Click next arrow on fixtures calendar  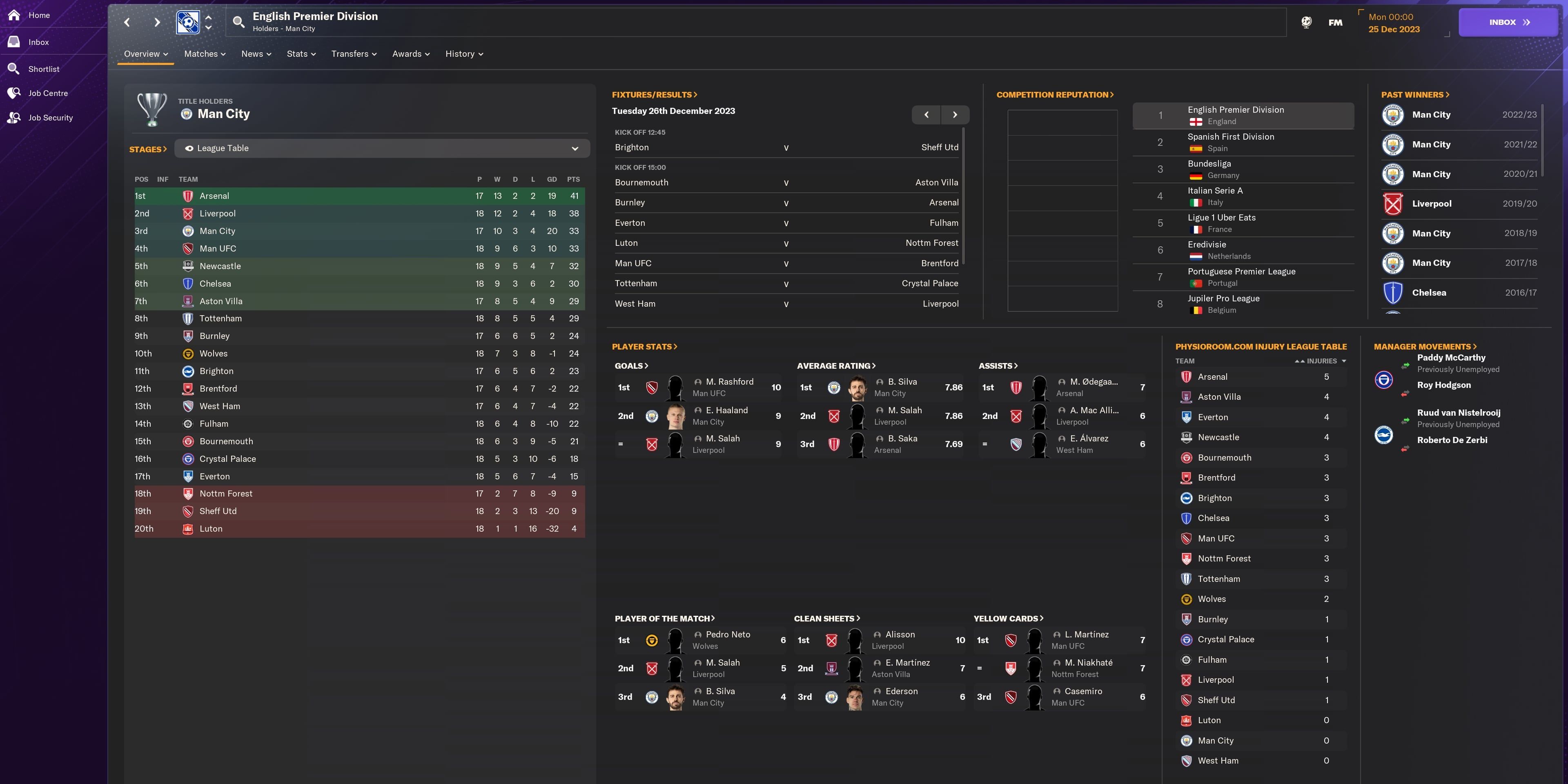pyautogui.click(x=955, y=114)
